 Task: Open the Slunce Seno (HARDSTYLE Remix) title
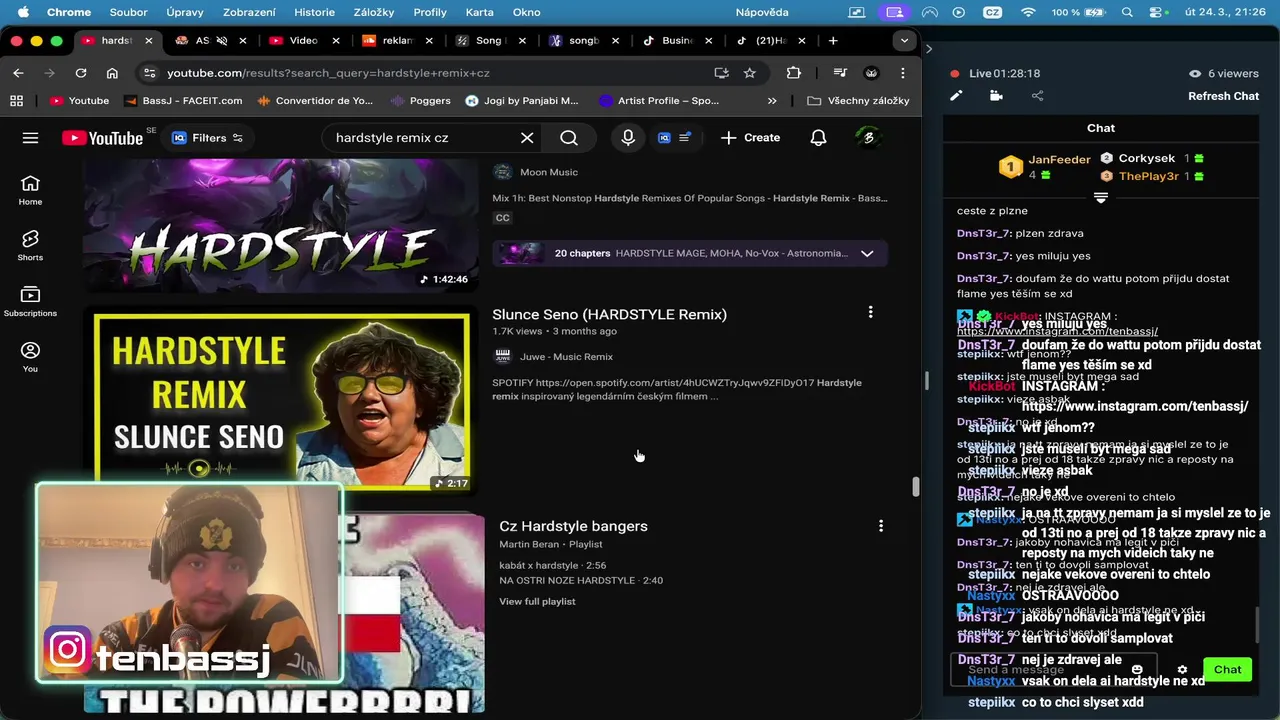[x=609, y=314]
